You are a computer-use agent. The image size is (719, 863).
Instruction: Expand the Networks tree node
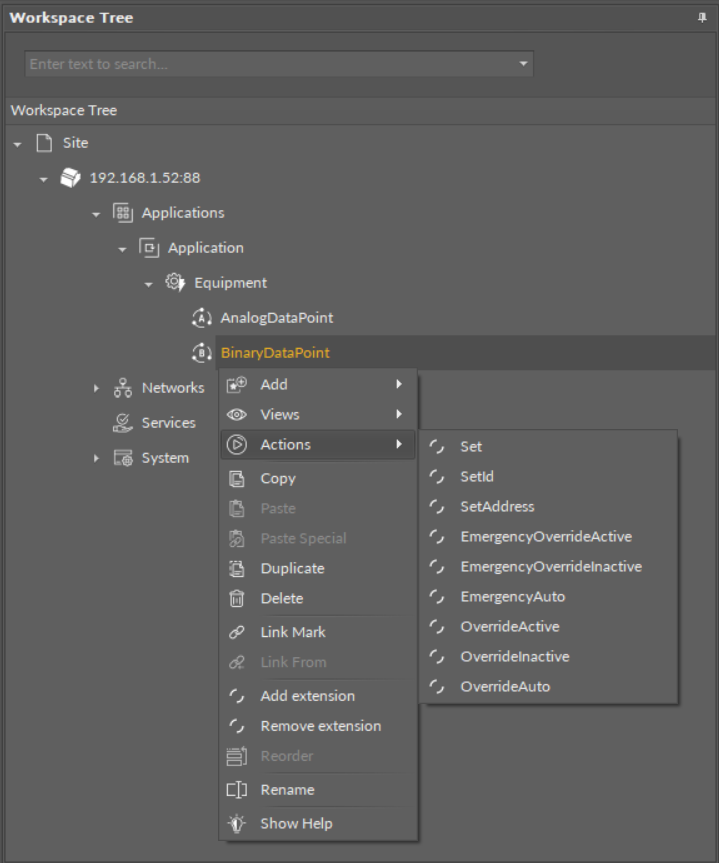pyautogui.click(x=97, y=388)
